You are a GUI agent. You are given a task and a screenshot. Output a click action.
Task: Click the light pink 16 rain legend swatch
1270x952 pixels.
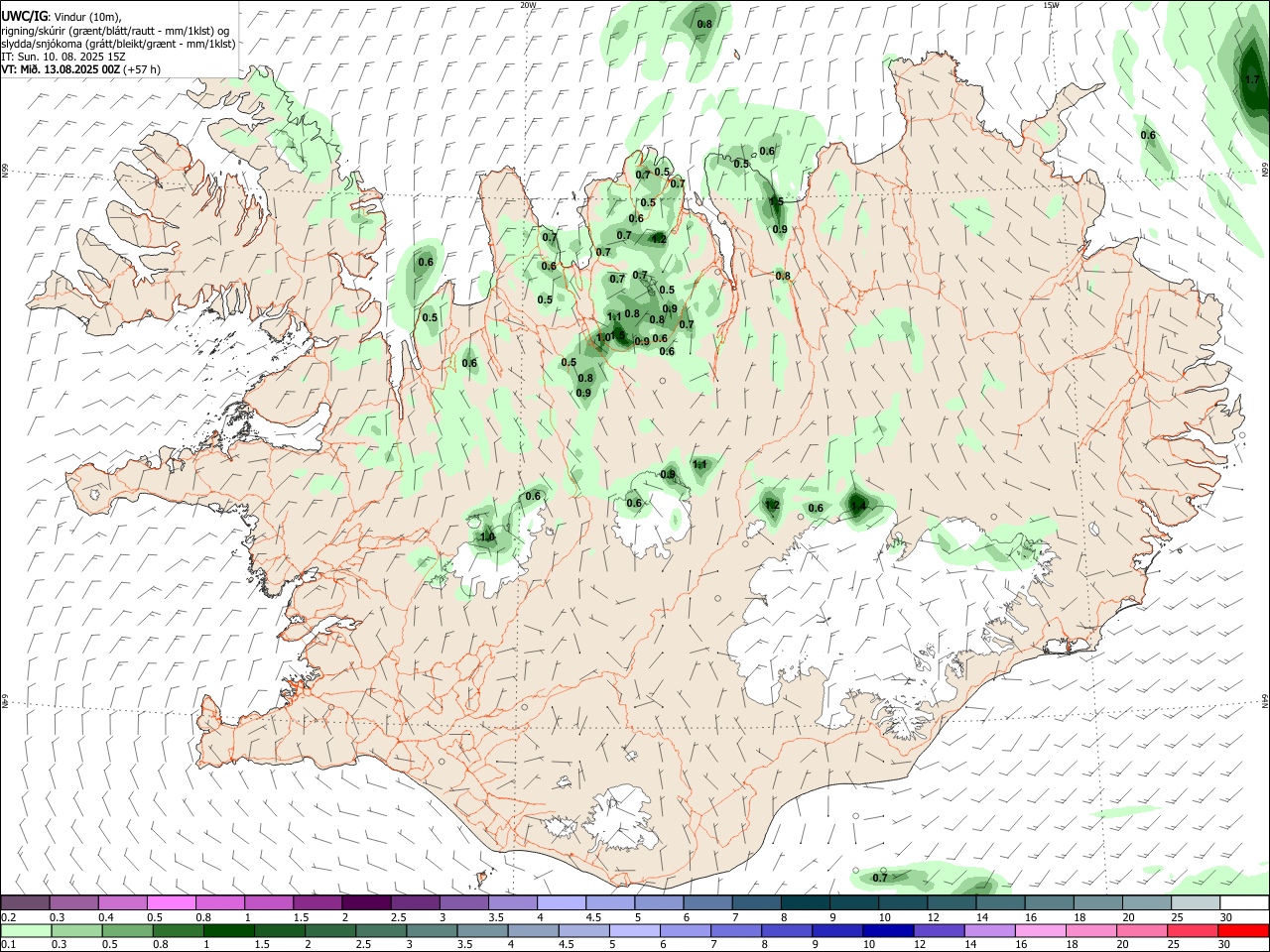tap(1040, 930)
